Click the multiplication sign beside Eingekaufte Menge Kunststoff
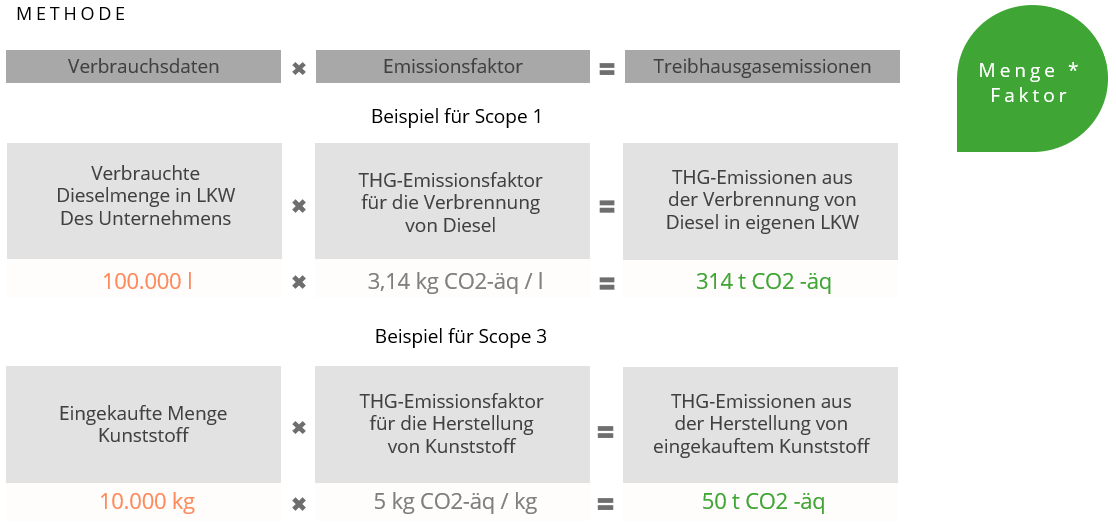Image resolution: width=1116 pixels, height=524 pixels. [298, 428]
